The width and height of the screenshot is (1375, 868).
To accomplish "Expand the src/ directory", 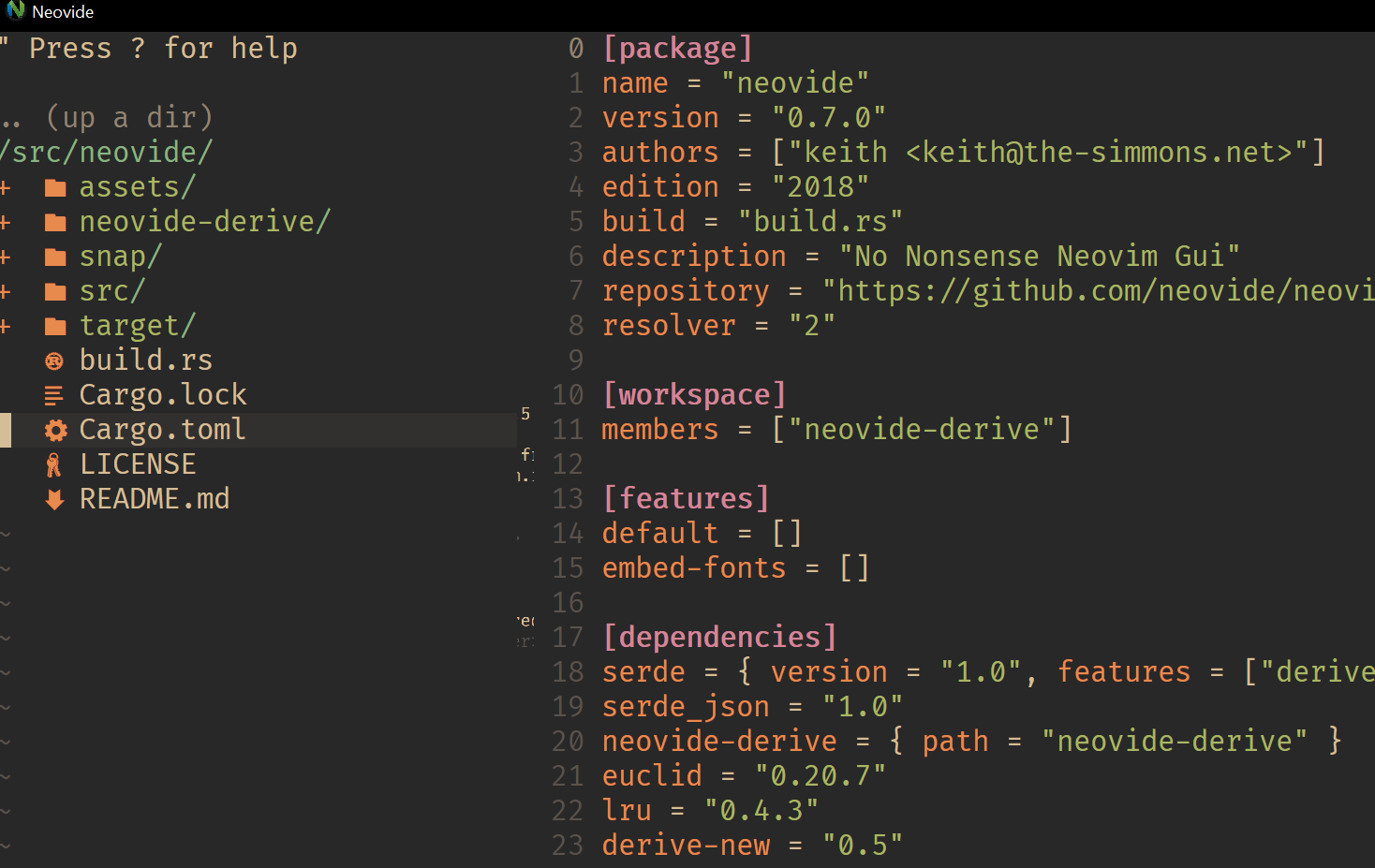I will (x=6, y=290).
